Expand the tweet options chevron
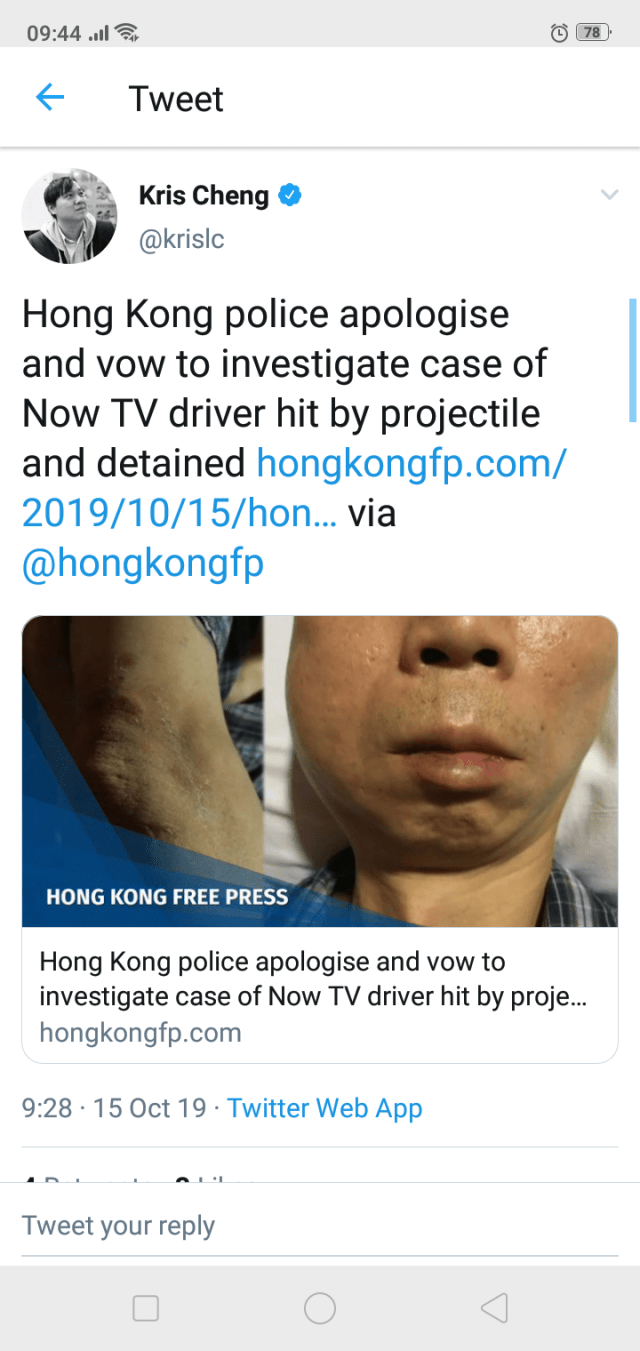This screenshot has height=1351, width=640. pyautogui.click(x=609, y=195)
